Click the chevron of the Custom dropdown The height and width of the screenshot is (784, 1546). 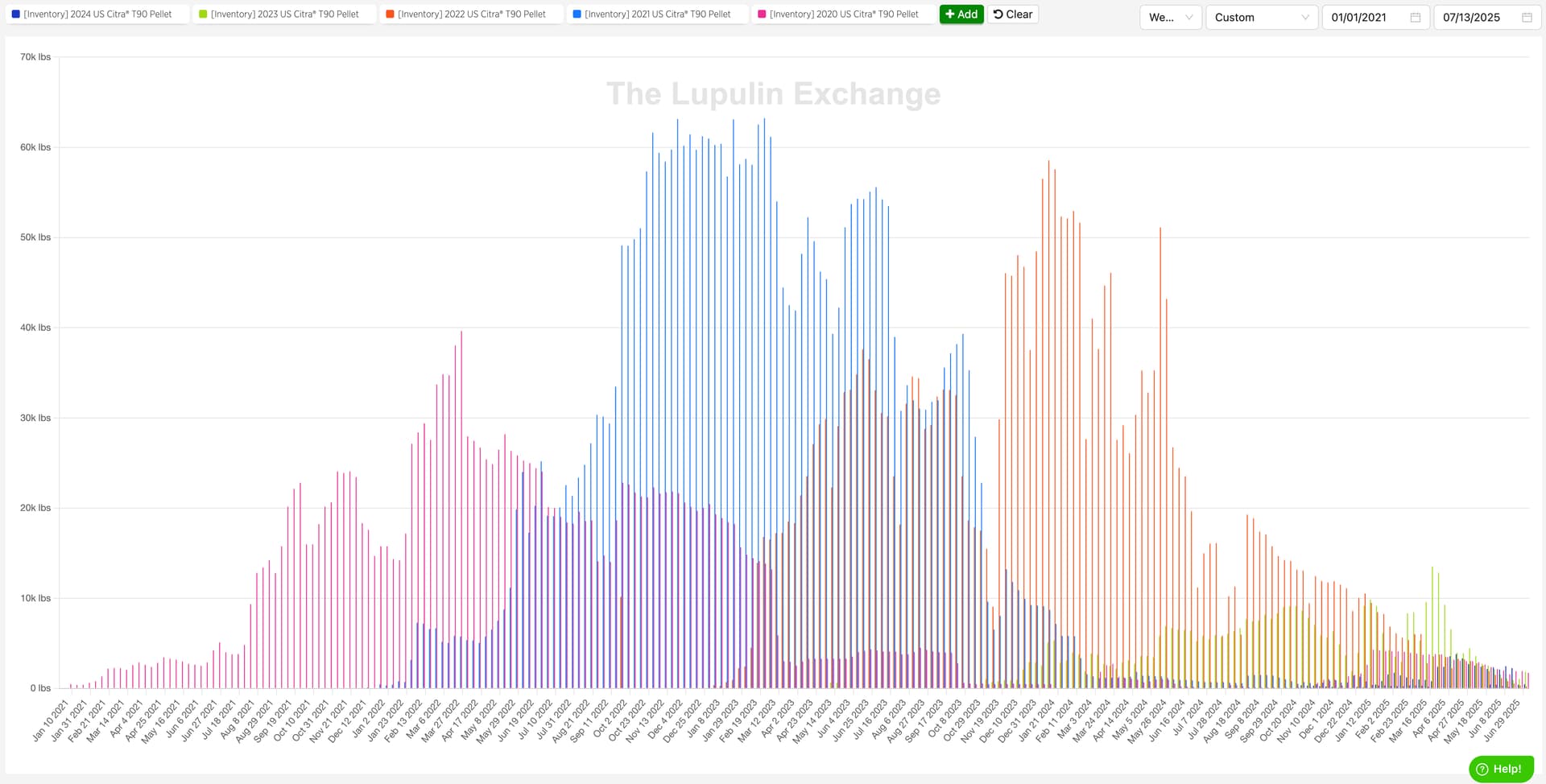(x=1305, y=17)
